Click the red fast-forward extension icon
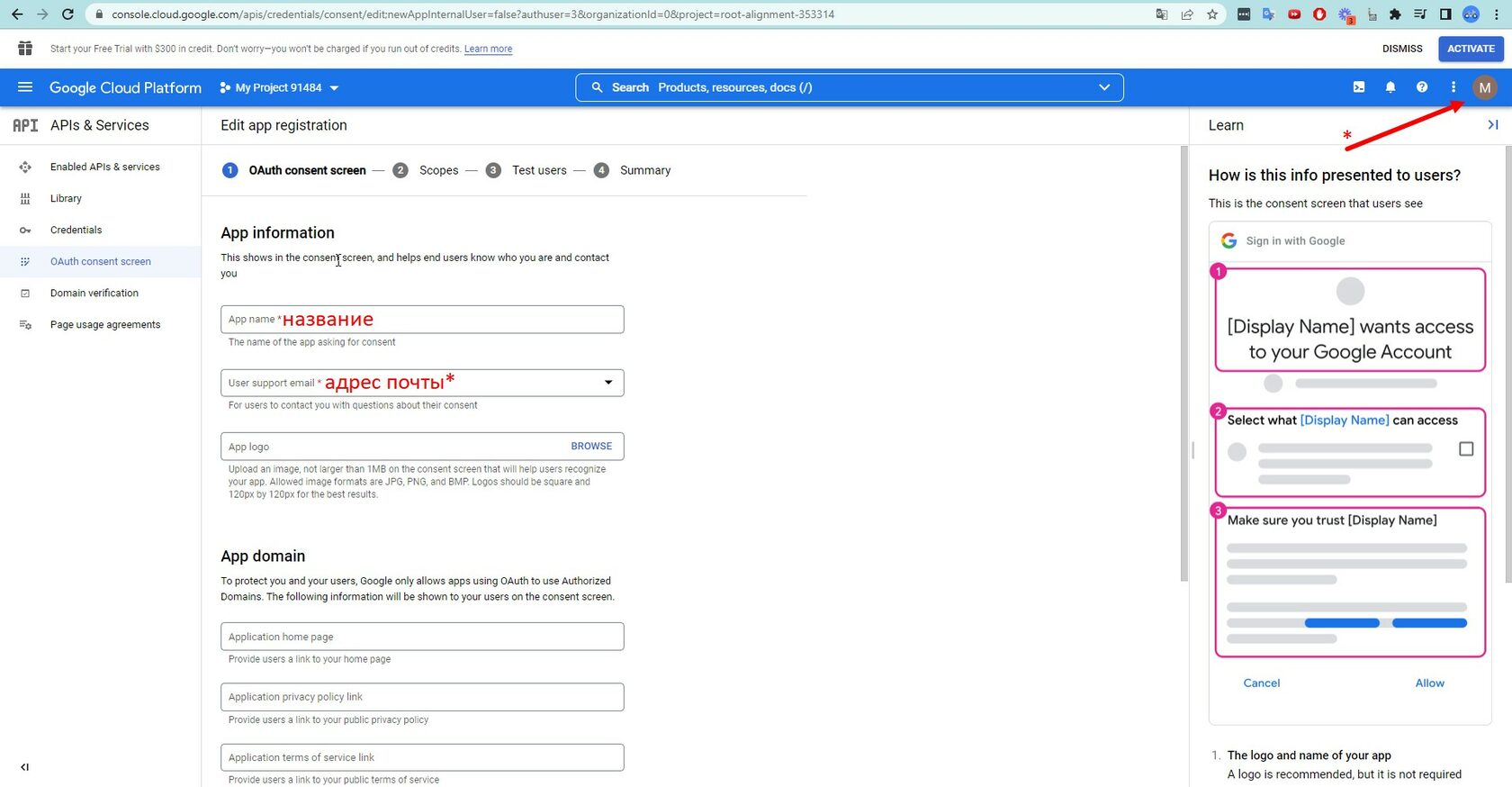The width and height of the screenshot is (1512, 787). 1294,14
